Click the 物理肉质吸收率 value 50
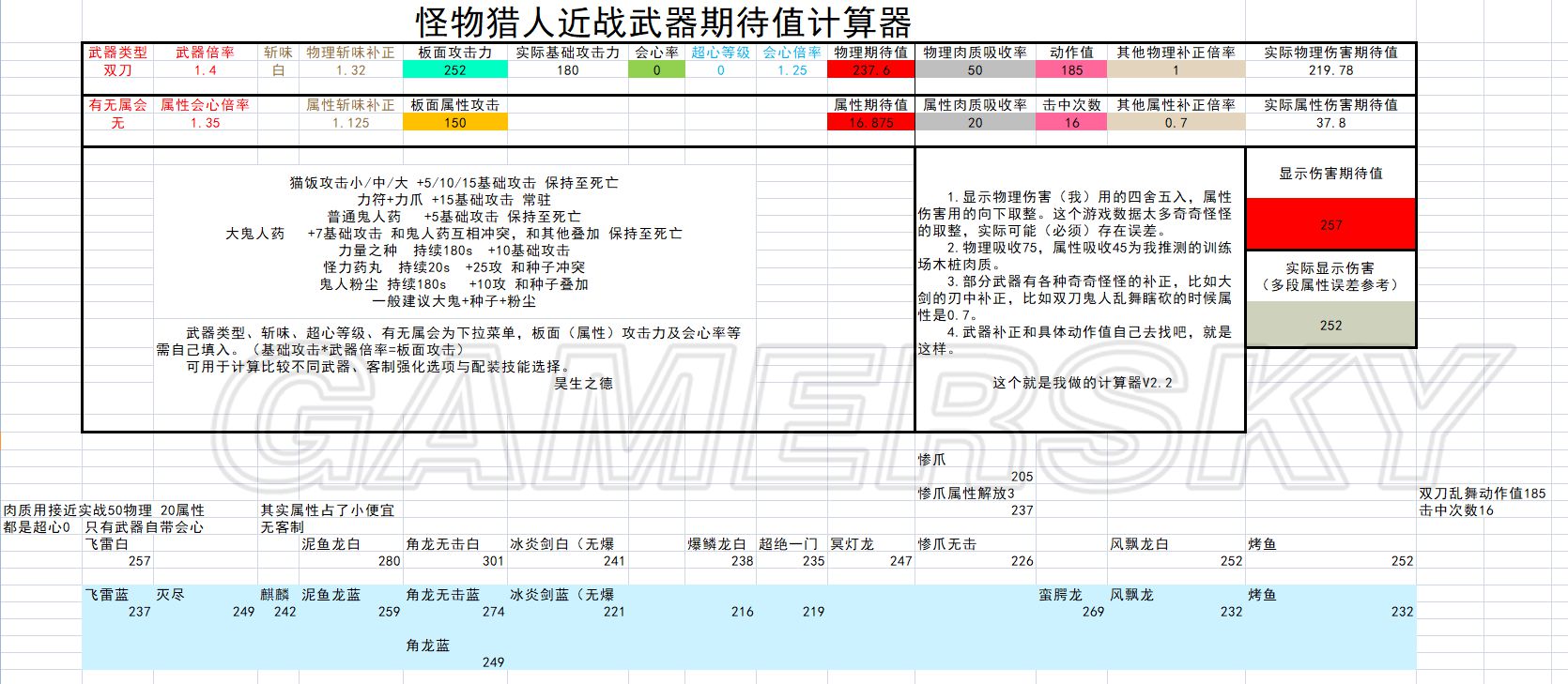The height and width of the screenshot is (684, 1568). 976,70
